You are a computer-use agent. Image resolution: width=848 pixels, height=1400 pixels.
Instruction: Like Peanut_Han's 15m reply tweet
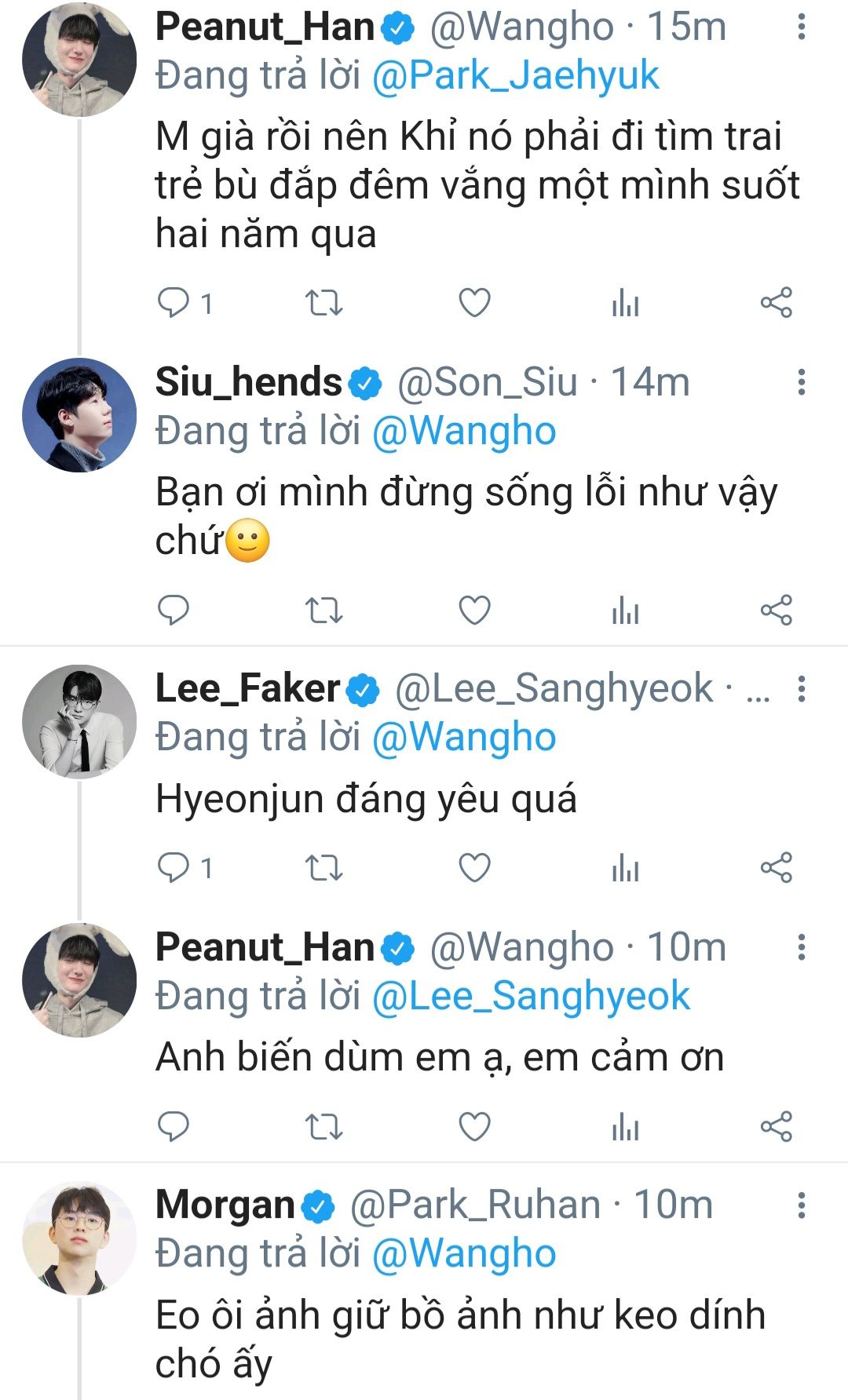coord(474,303)
